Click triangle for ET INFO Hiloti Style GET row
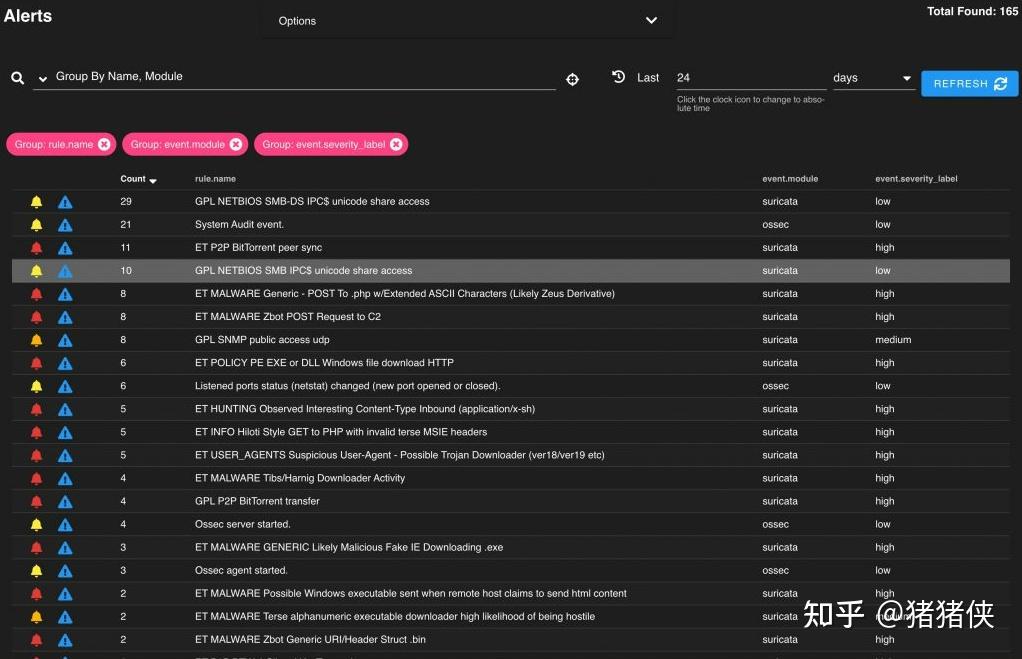This screenshot has height=659, width=1022. (65, 433)
